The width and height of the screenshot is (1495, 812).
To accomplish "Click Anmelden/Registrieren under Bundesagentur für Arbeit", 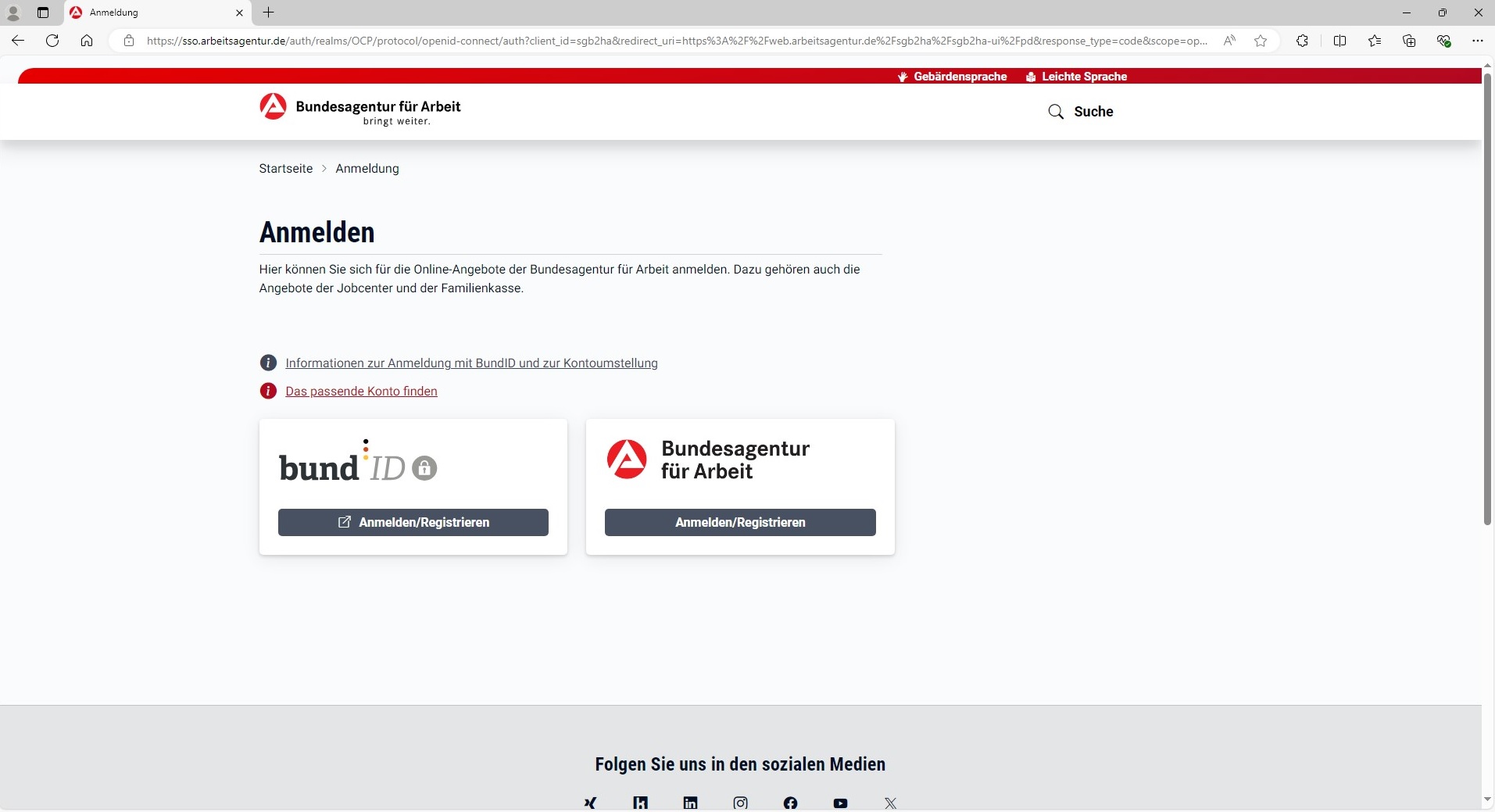I will tap(740, 522).
